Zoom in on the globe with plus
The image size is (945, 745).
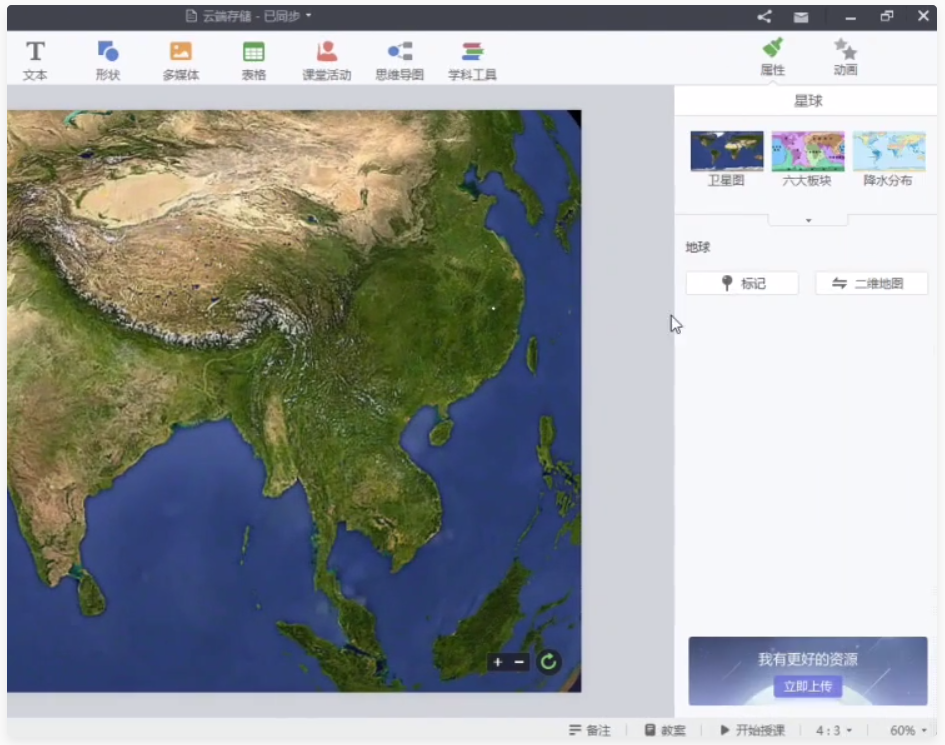click(x=498, y=662)
